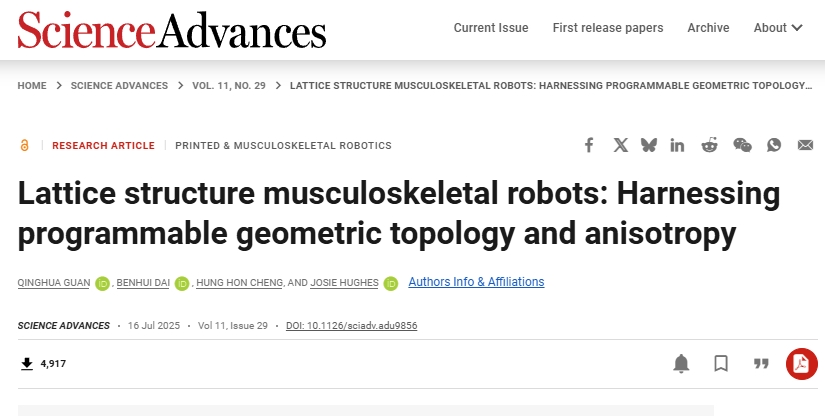Expand the About dropdown menu
Viewport: 825px width, 416px height.
pyautogui.click(x=778, y=28)
